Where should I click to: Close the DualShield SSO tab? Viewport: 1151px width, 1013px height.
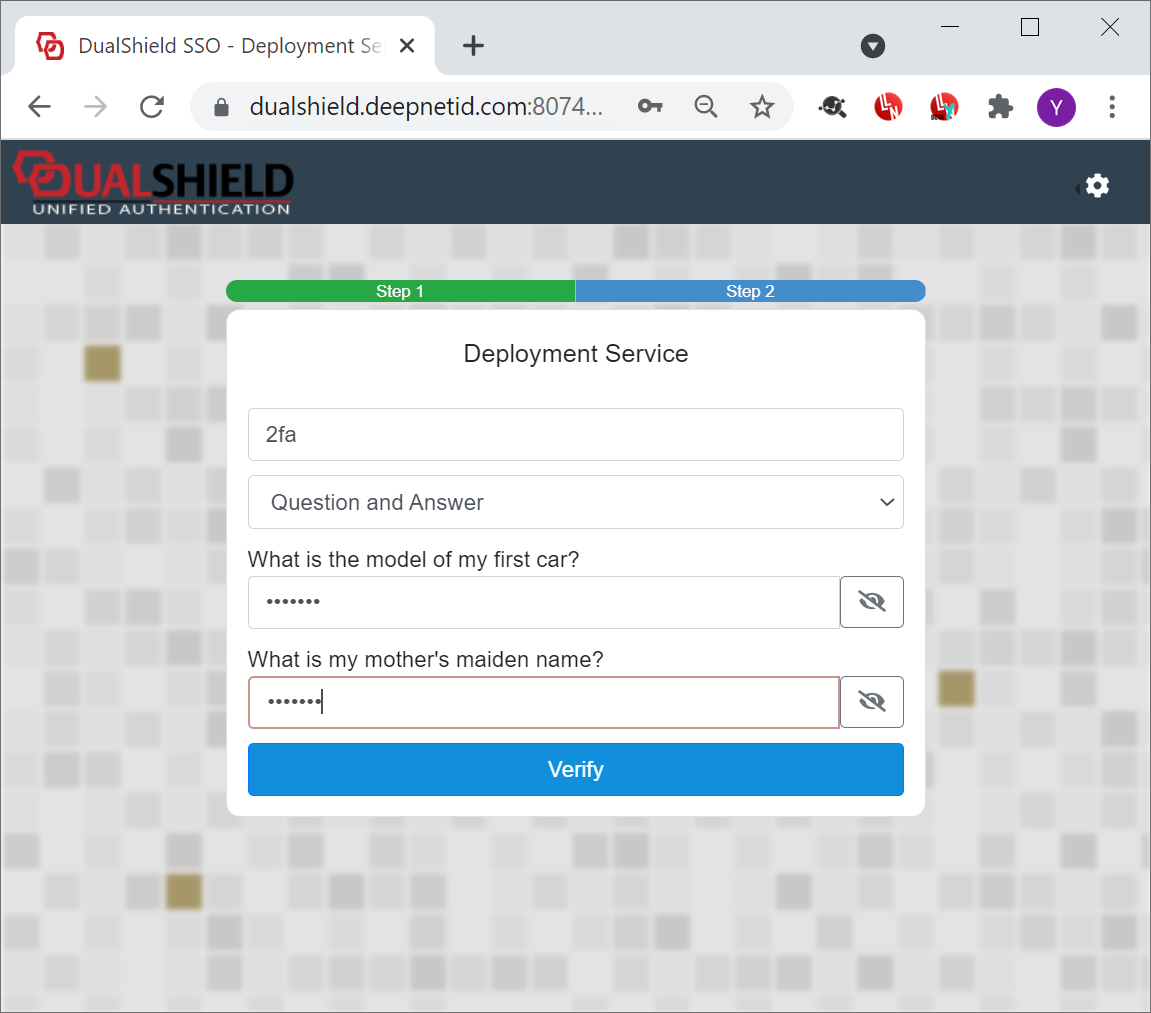[x=407, y=46]
